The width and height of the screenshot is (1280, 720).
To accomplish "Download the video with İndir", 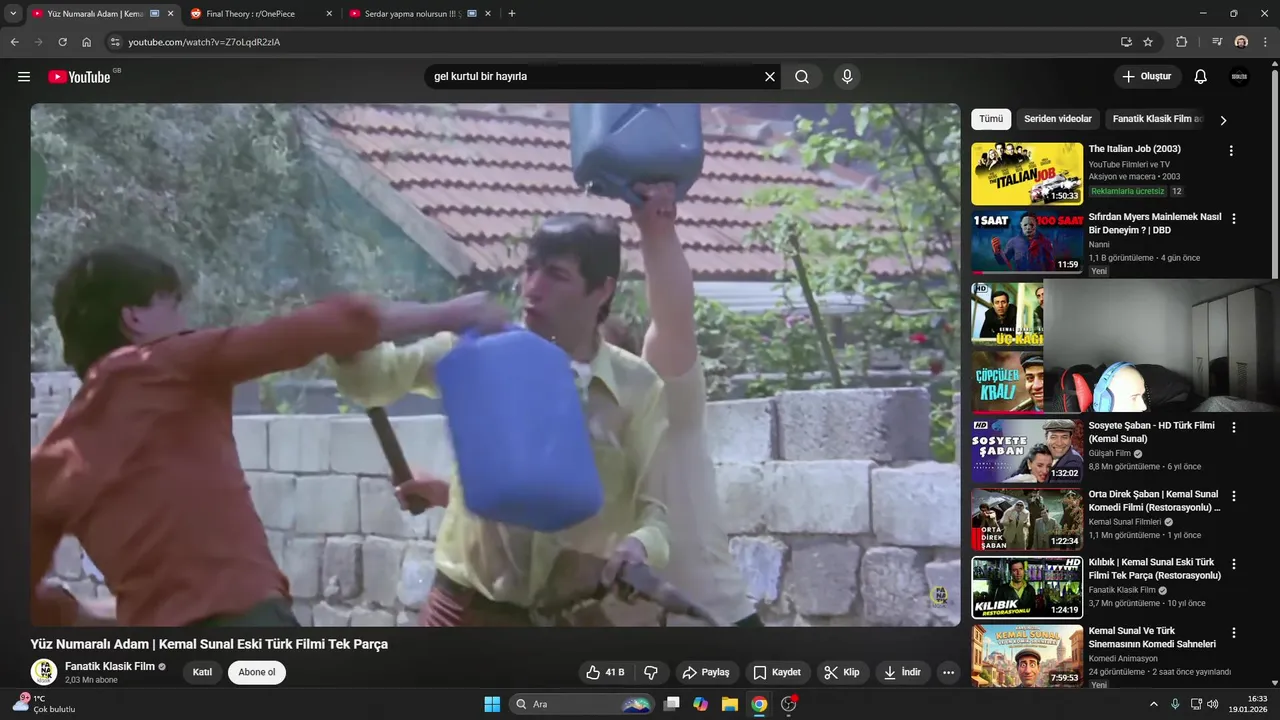I will pos(903,672).
